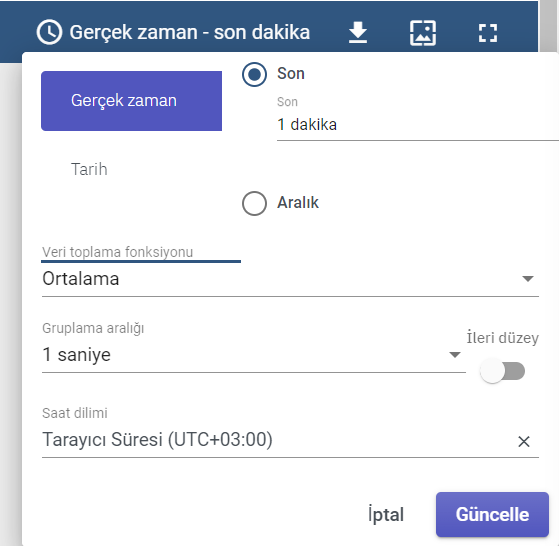Click the Güncelle button

(x=492, y=514)
